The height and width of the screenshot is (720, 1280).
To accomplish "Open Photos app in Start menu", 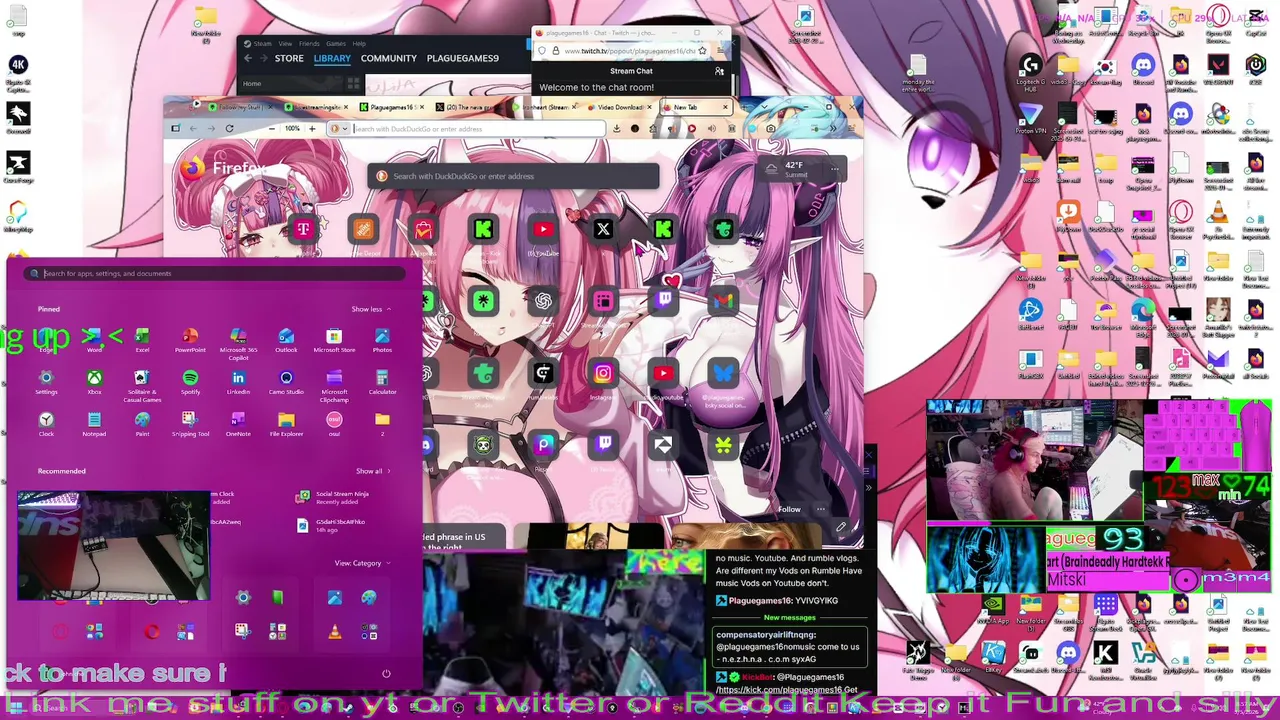I will [x=382, y=339].
